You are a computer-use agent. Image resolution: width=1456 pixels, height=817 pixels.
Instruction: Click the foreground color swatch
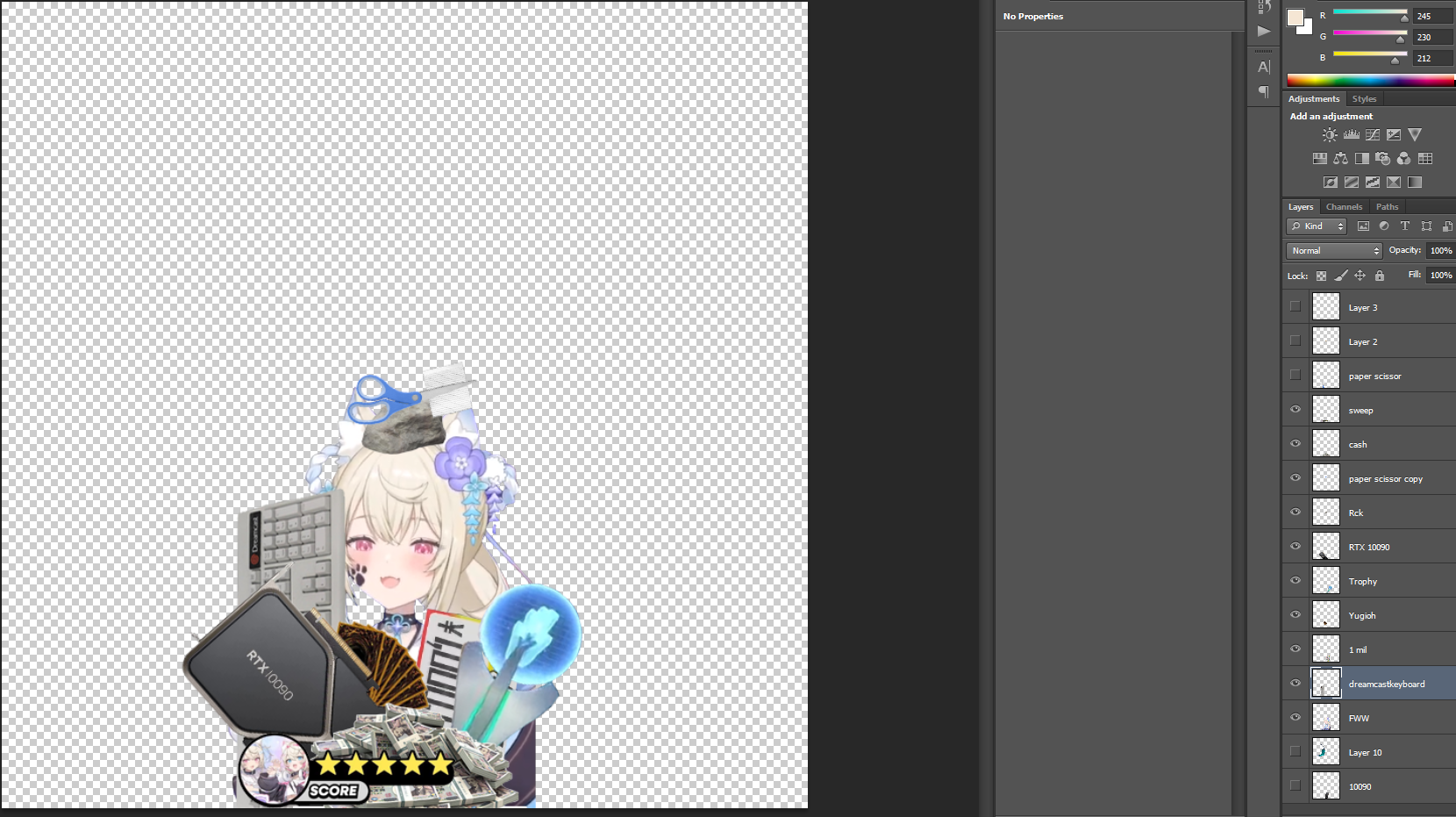[1295, 17]
